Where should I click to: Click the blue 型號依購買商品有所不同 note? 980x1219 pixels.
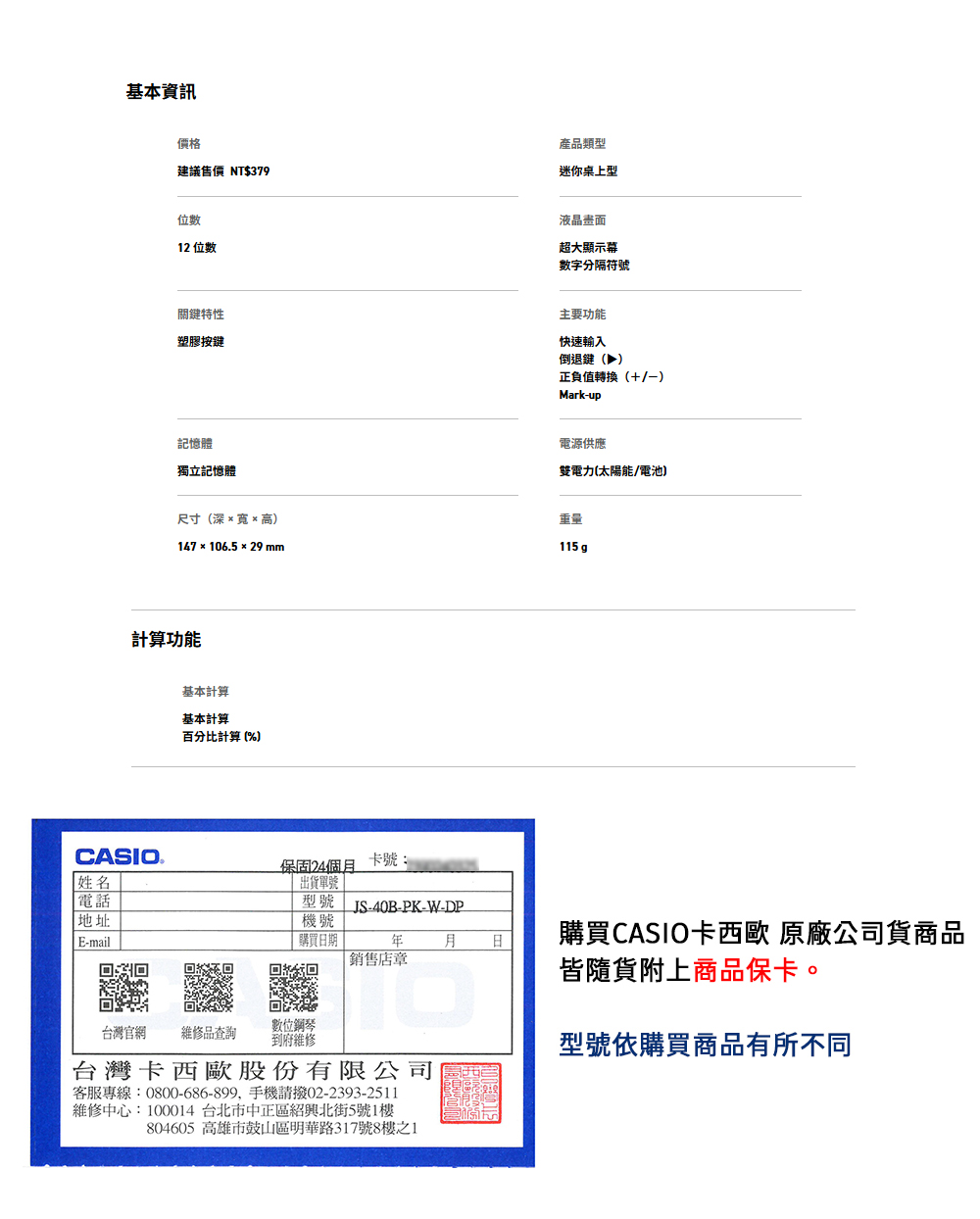point(706,1046)
